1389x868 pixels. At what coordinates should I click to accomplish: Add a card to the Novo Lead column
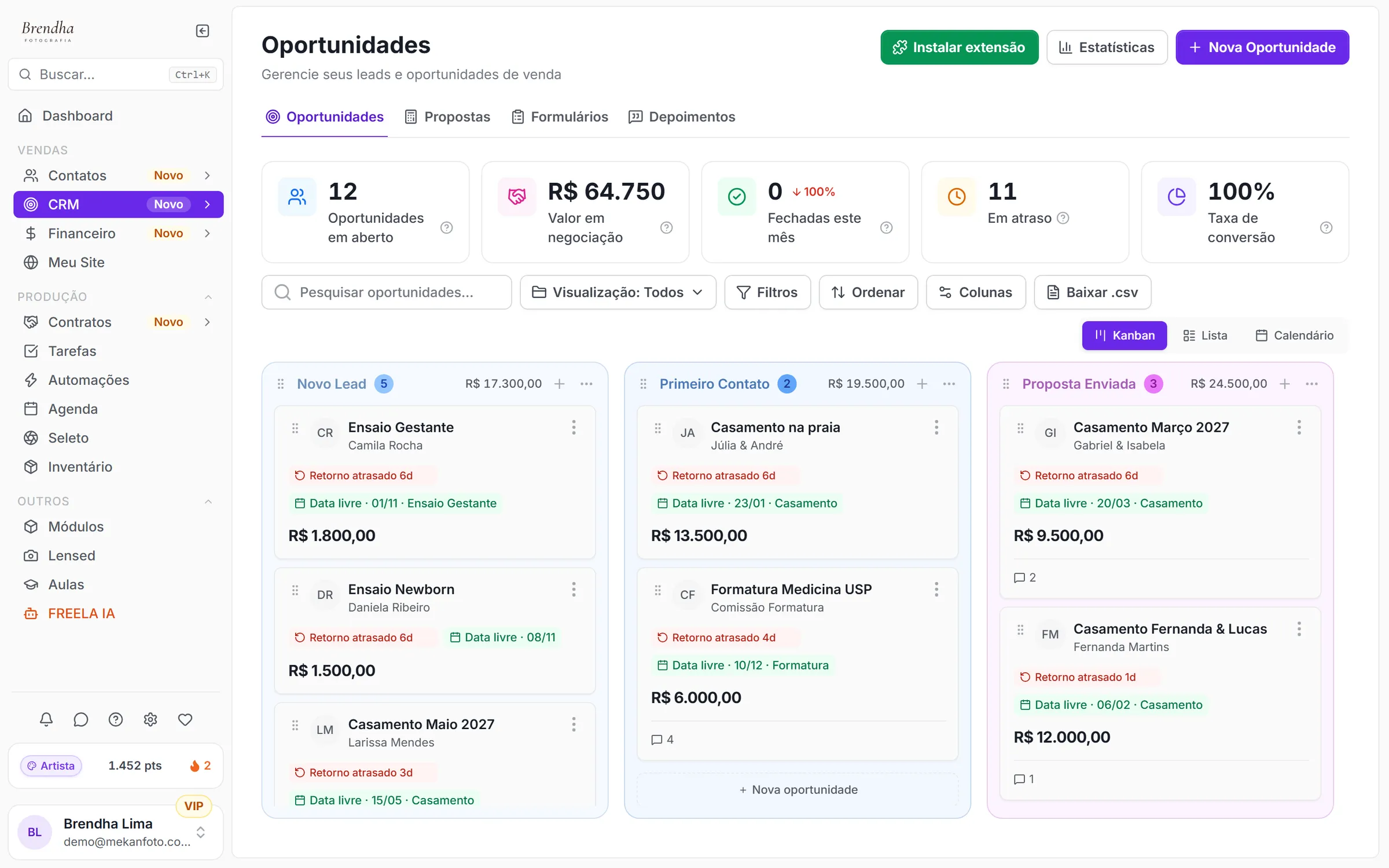560,384
